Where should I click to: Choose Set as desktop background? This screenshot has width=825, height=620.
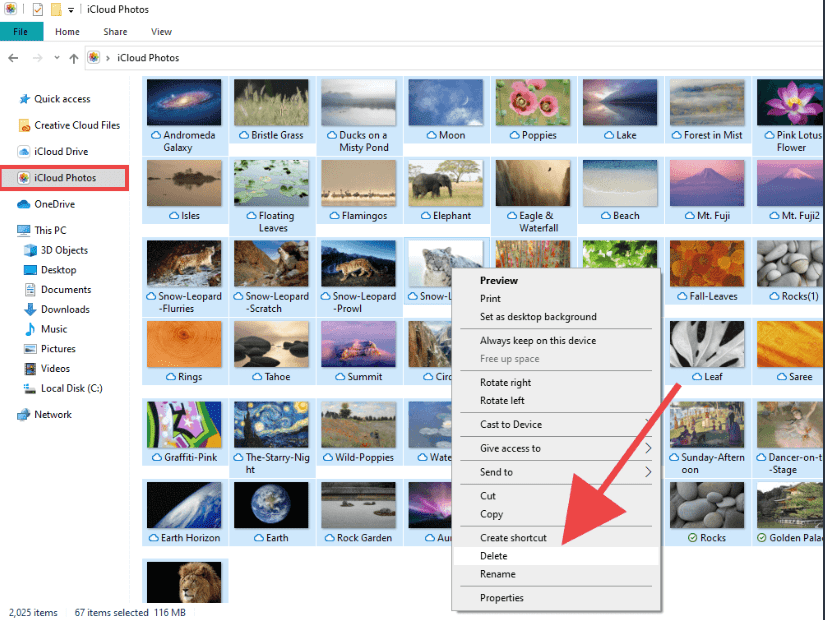pyautogui.click(x=556, y=317)
